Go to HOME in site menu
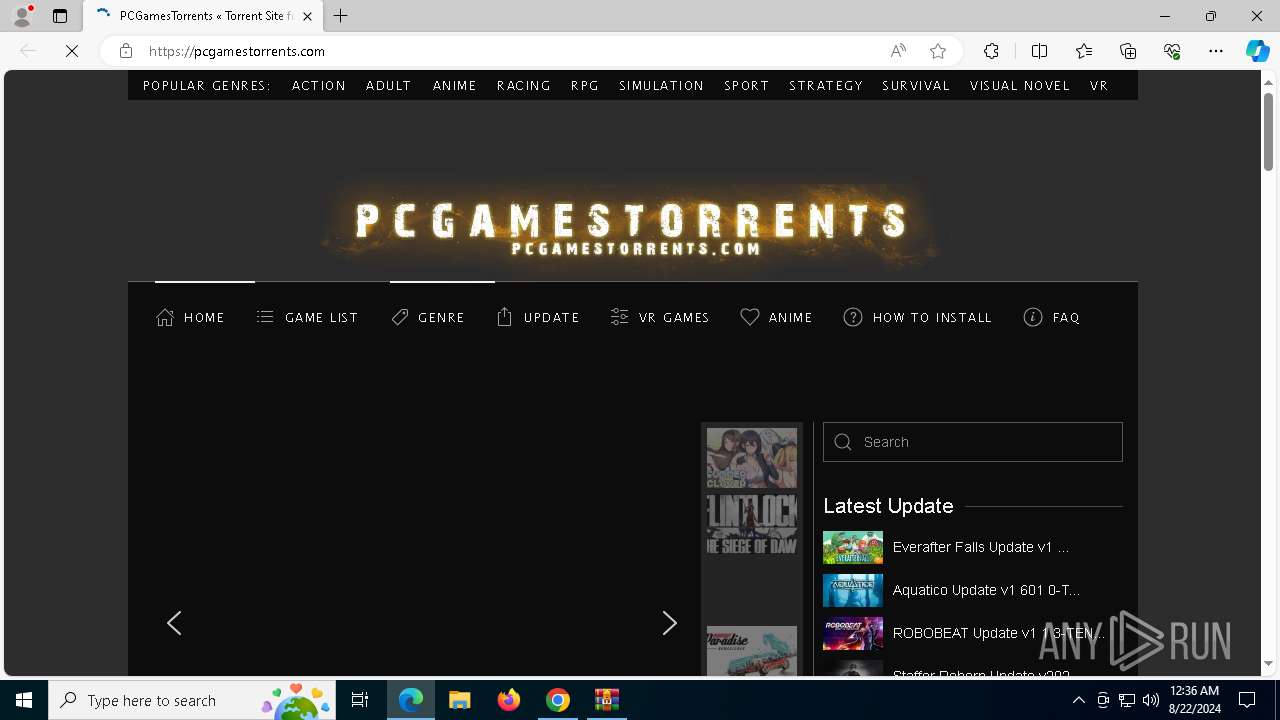1280x720 pixels. click(x=190, y=317)
